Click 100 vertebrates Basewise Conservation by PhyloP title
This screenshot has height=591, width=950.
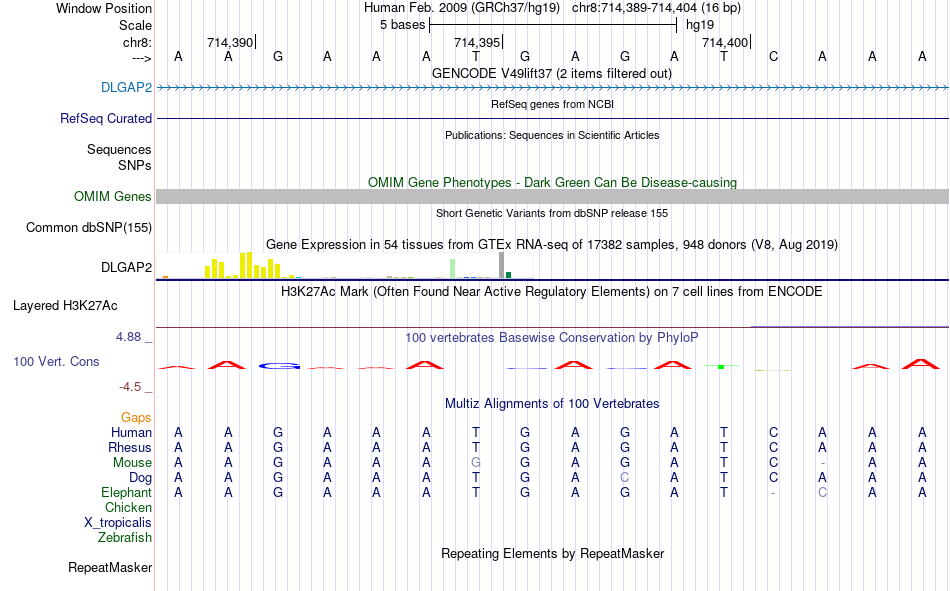[x=552, y=338]
